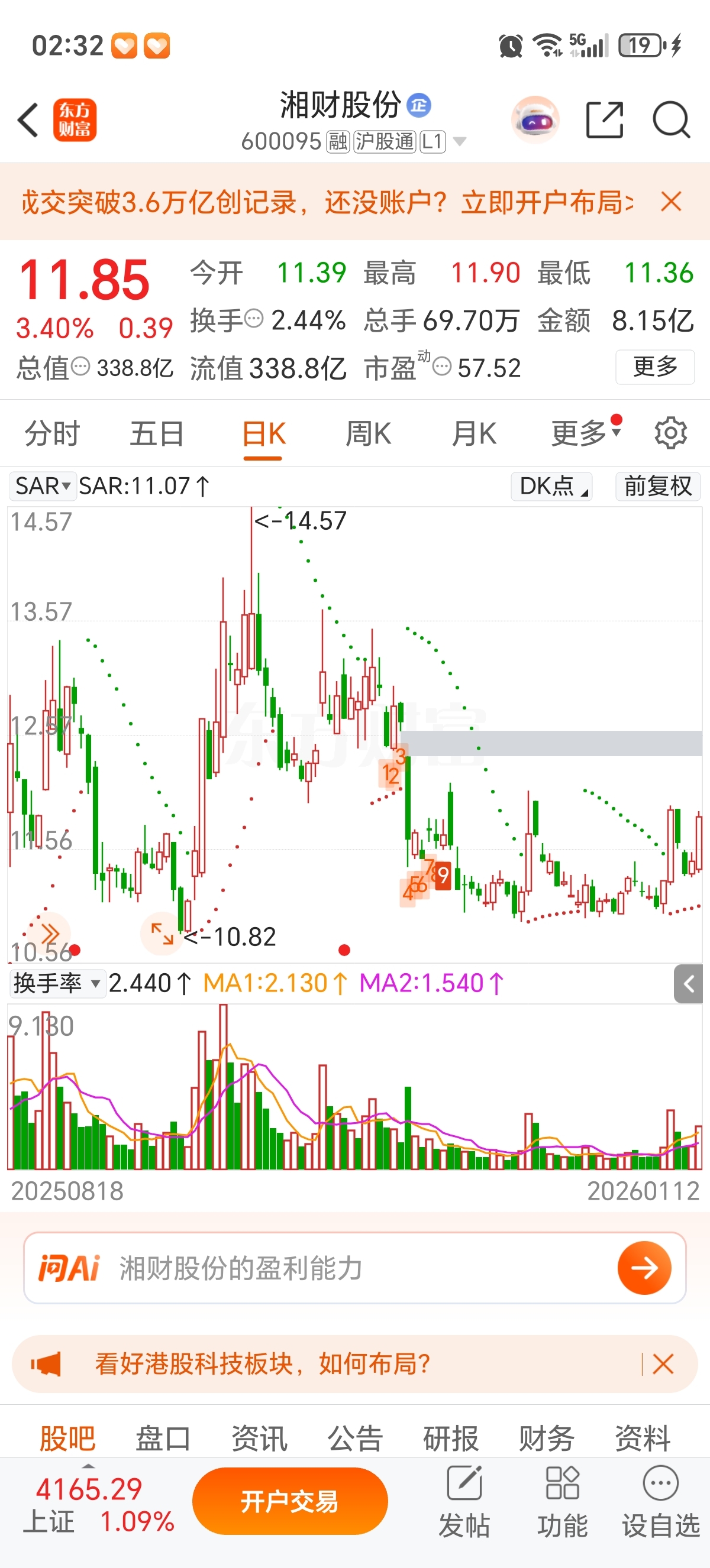The height and width of the screenshot is (1568, 710).
Task: Close the top account promo banner
Action: click(x=671, y=202)
